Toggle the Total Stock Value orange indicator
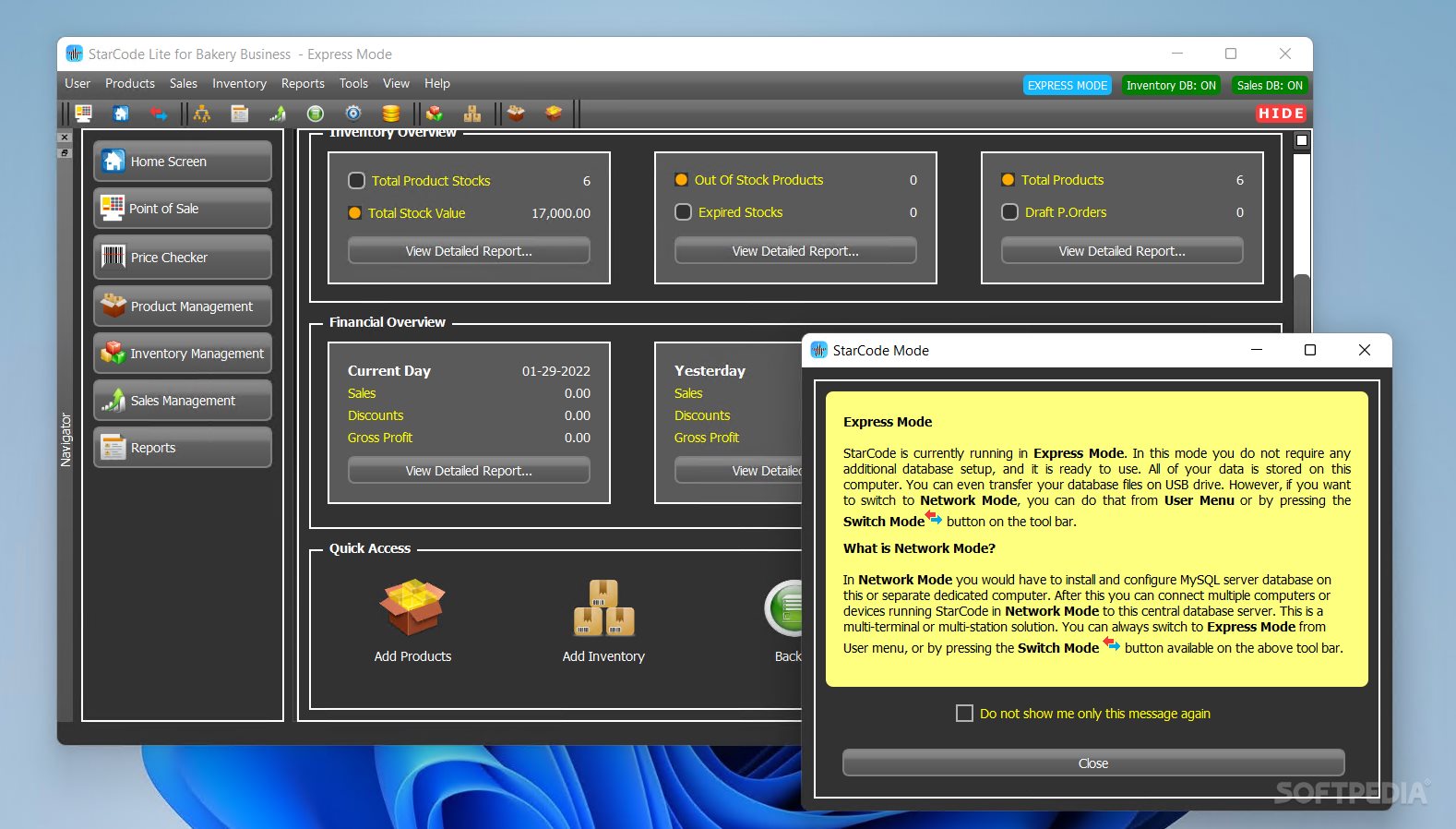This screenshot has height=829, width=1456. coord(354,212)
